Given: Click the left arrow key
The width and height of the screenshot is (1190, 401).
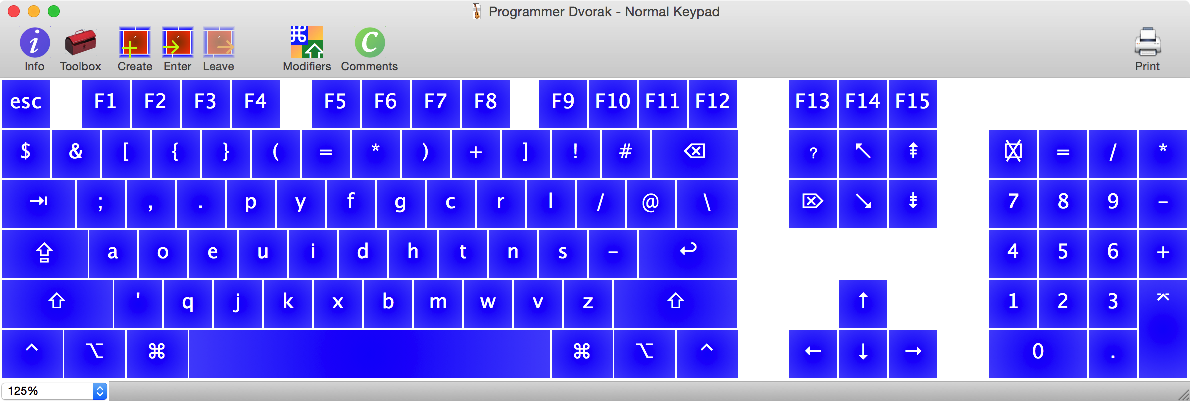Looking at the screenshot, I should [813, 354].
